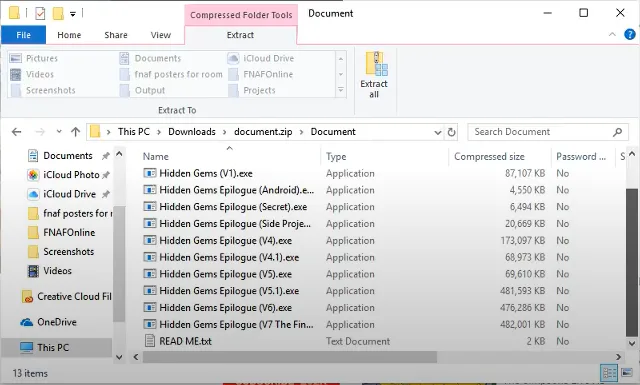Open the File tab

23,35
